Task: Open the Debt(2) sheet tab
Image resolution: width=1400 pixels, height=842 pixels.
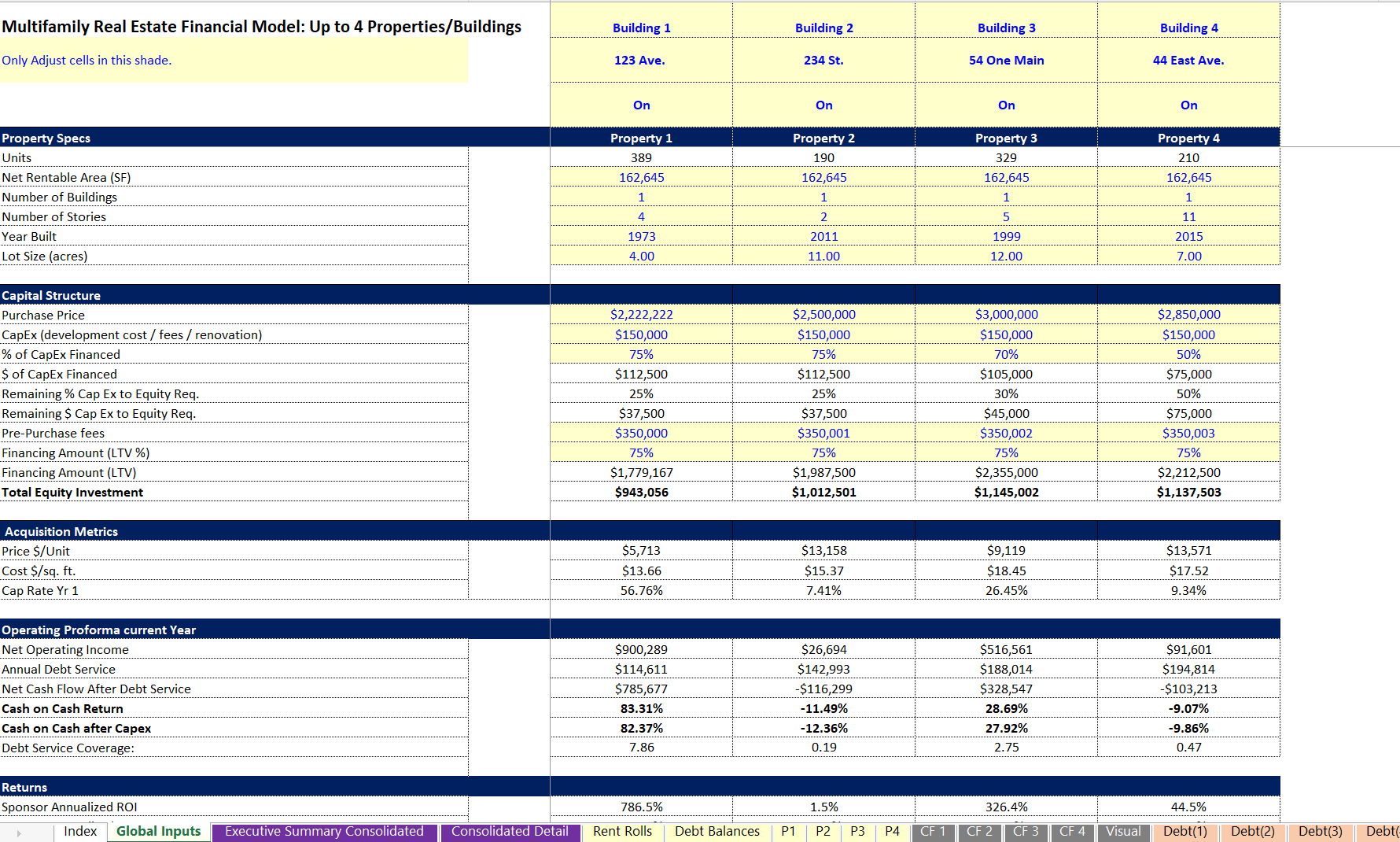Action: point(1253,832)
